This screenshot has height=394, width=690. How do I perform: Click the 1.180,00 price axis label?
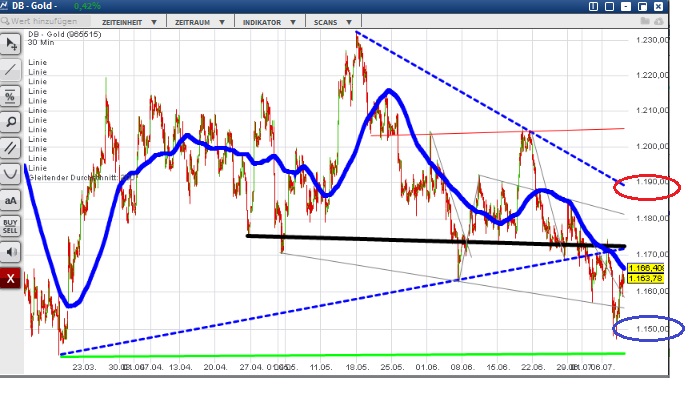tap(652, 218)
